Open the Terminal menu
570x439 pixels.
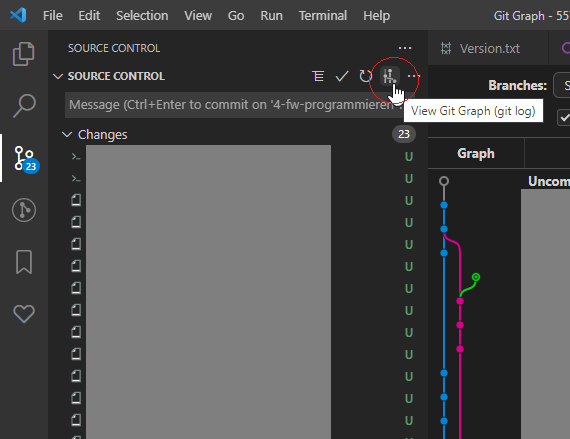point(323,16)
